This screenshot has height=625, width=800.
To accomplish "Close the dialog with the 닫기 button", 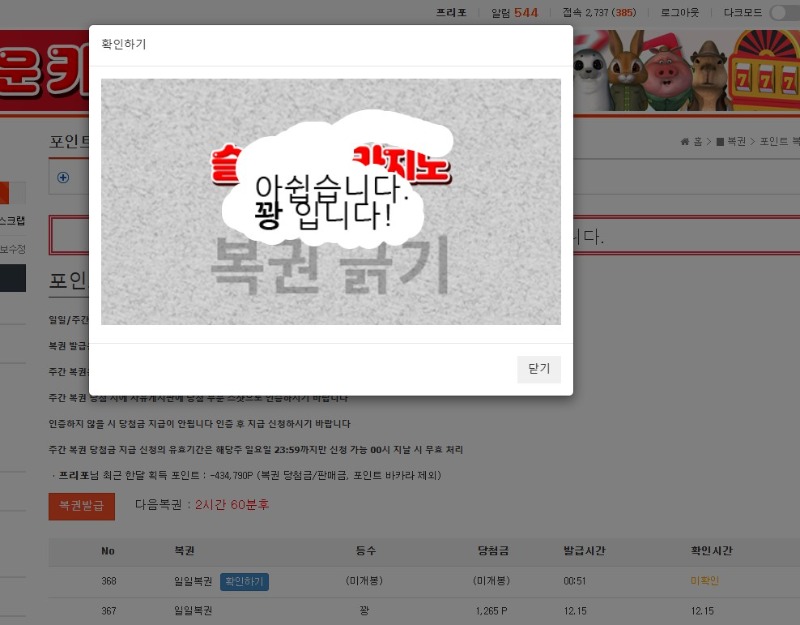I will pos(538,369).
